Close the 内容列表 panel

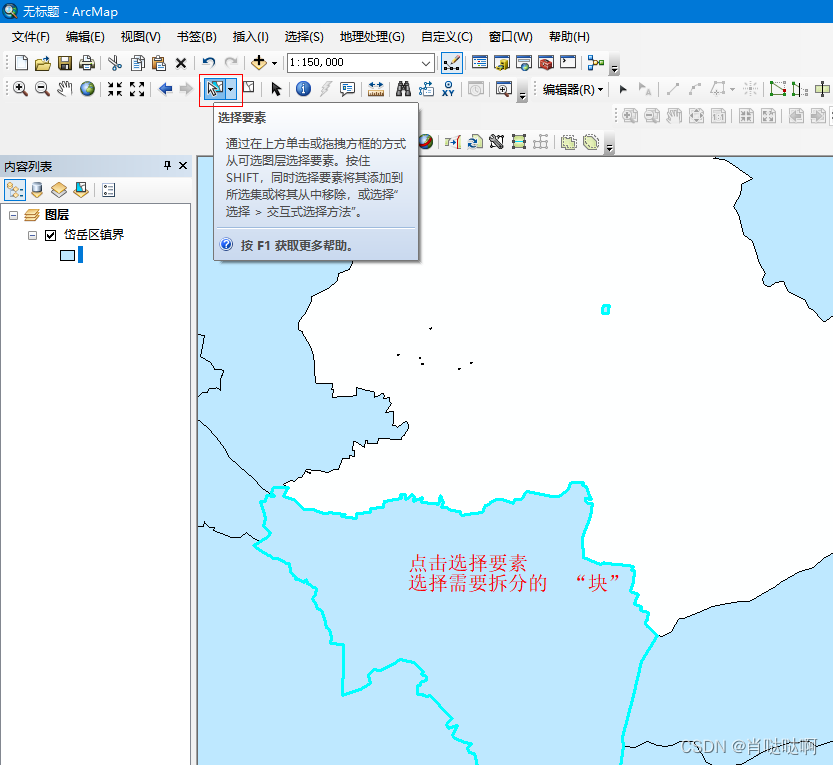tap(183, 166)
